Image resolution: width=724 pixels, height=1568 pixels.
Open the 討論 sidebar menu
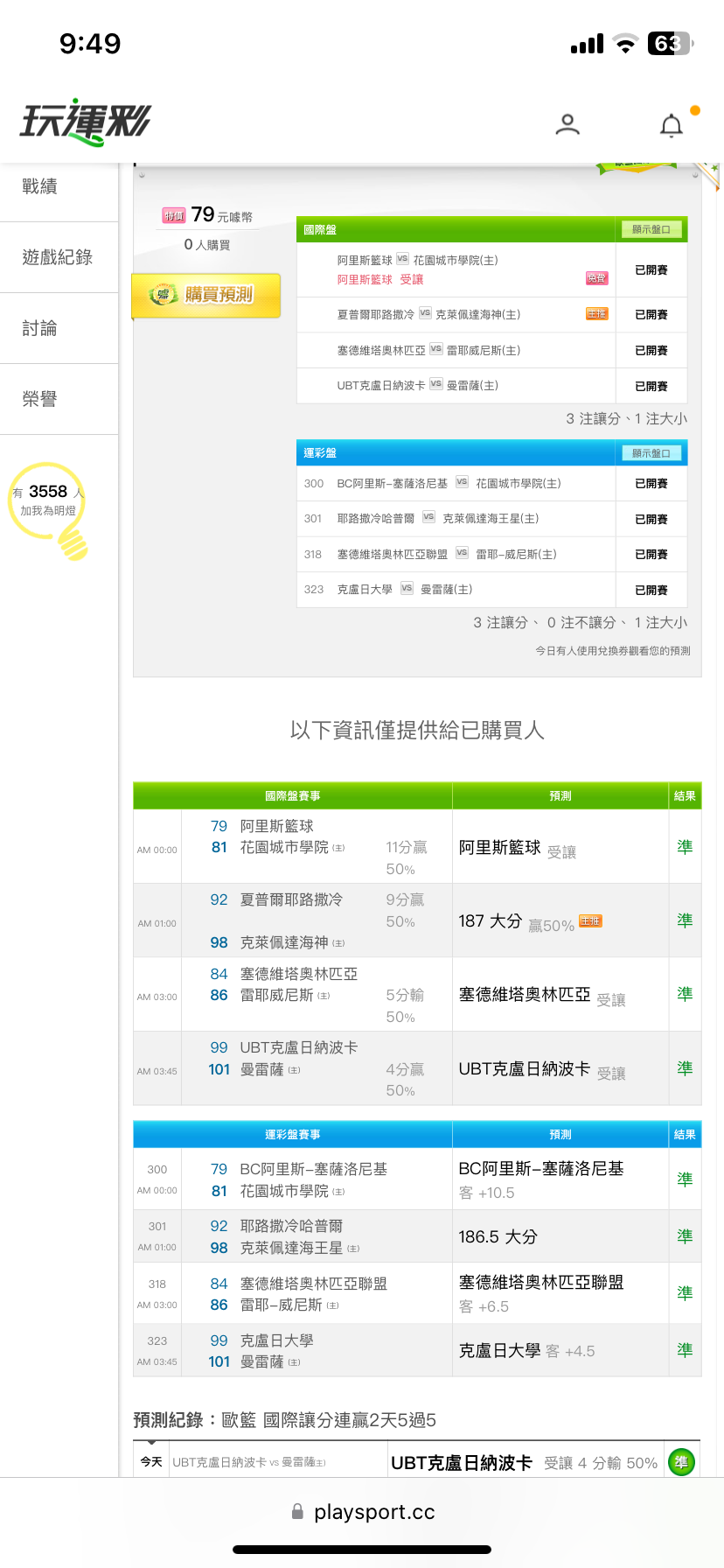pyautogui.click(x=59, y=328)
